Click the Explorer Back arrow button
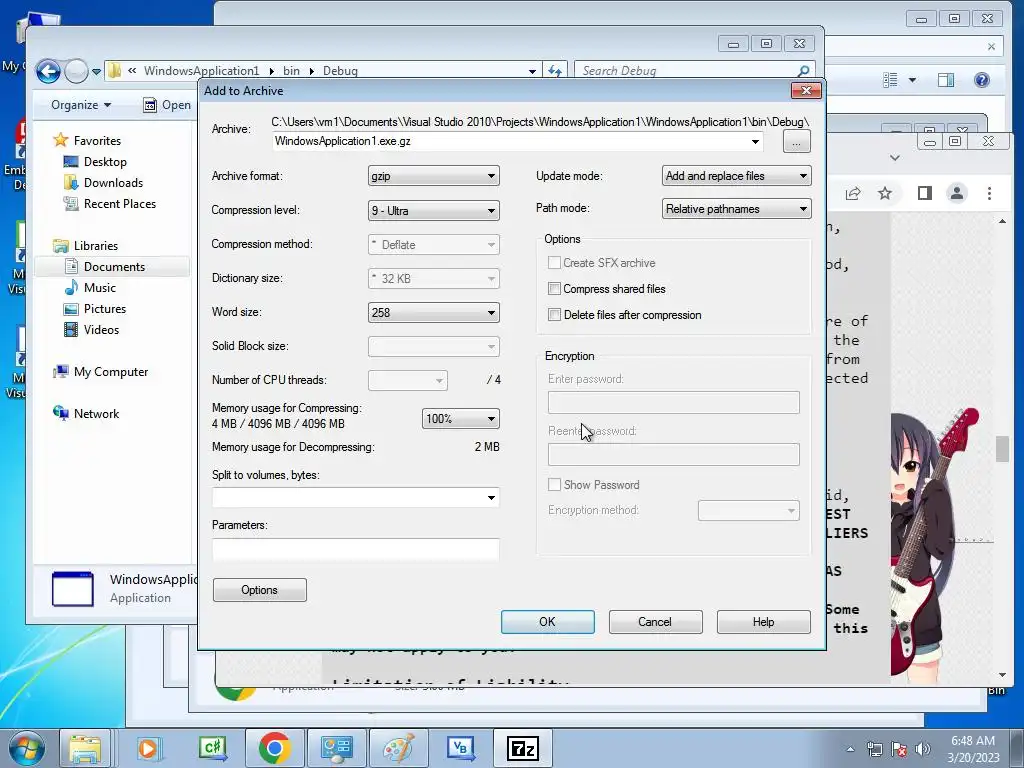The image size is (1024, 768). (x=48, y=71)
